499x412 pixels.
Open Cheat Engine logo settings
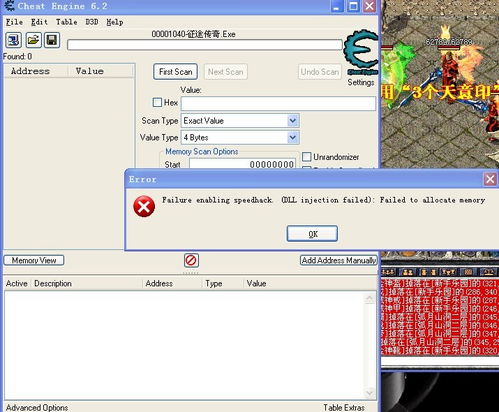(361, 52)
